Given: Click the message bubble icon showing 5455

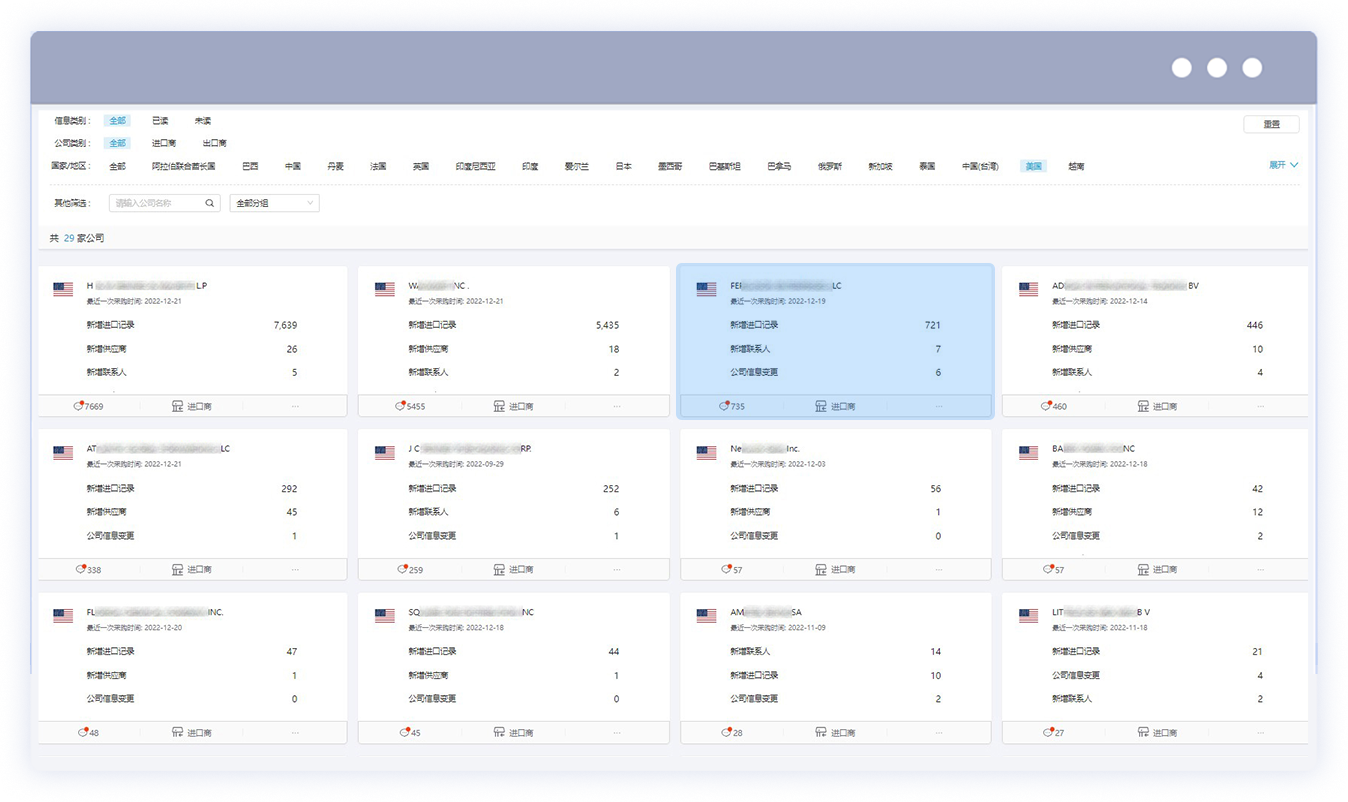Looking at the screenshot, I should click(x=402, y=406).
